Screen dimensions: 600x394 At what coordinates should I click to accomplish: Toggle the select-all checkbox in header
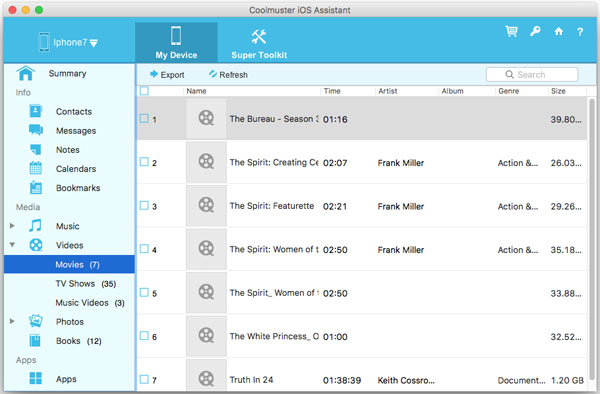click(144, 91)
